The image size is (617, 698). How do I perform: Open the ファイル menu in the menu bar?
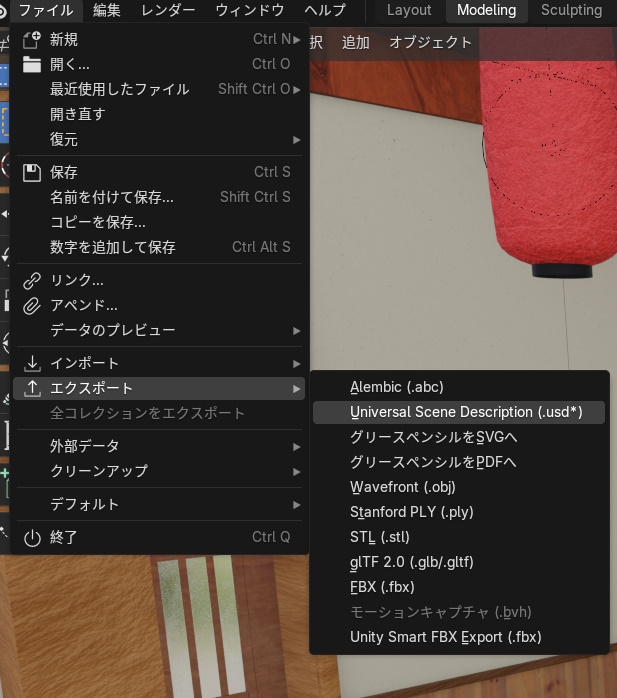pyautogui.click(x=46, y=10)
